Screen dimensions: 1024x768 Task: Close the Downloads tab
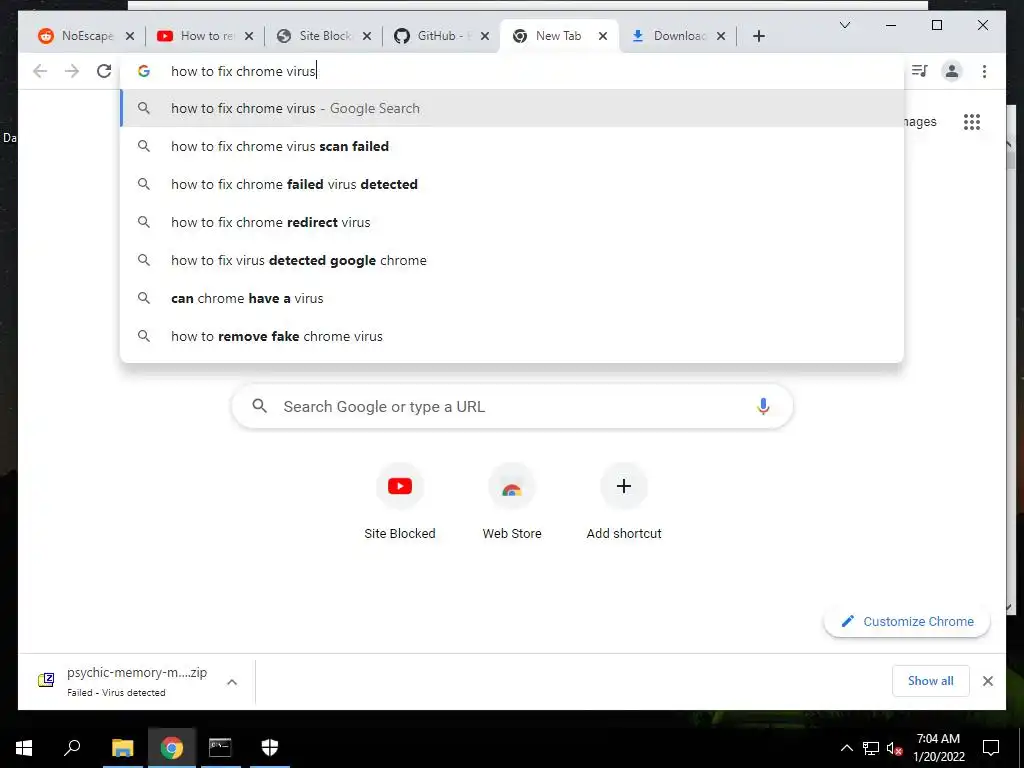(721, 36)
